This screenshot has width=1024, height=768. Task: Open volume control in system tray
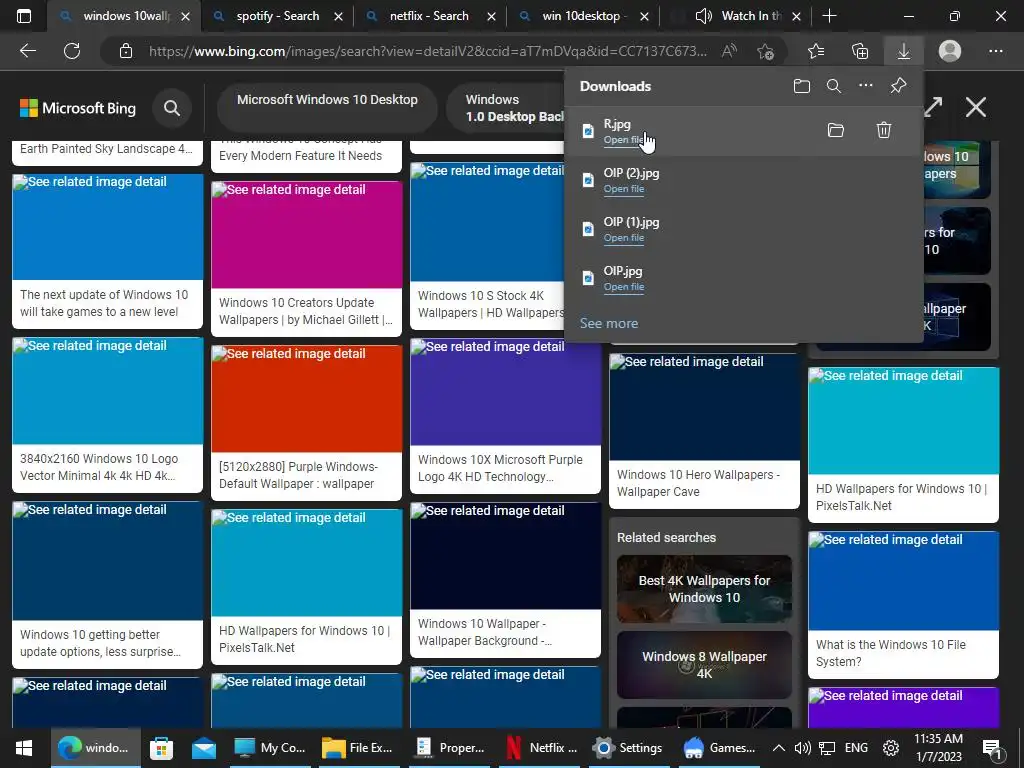point(802,748)
